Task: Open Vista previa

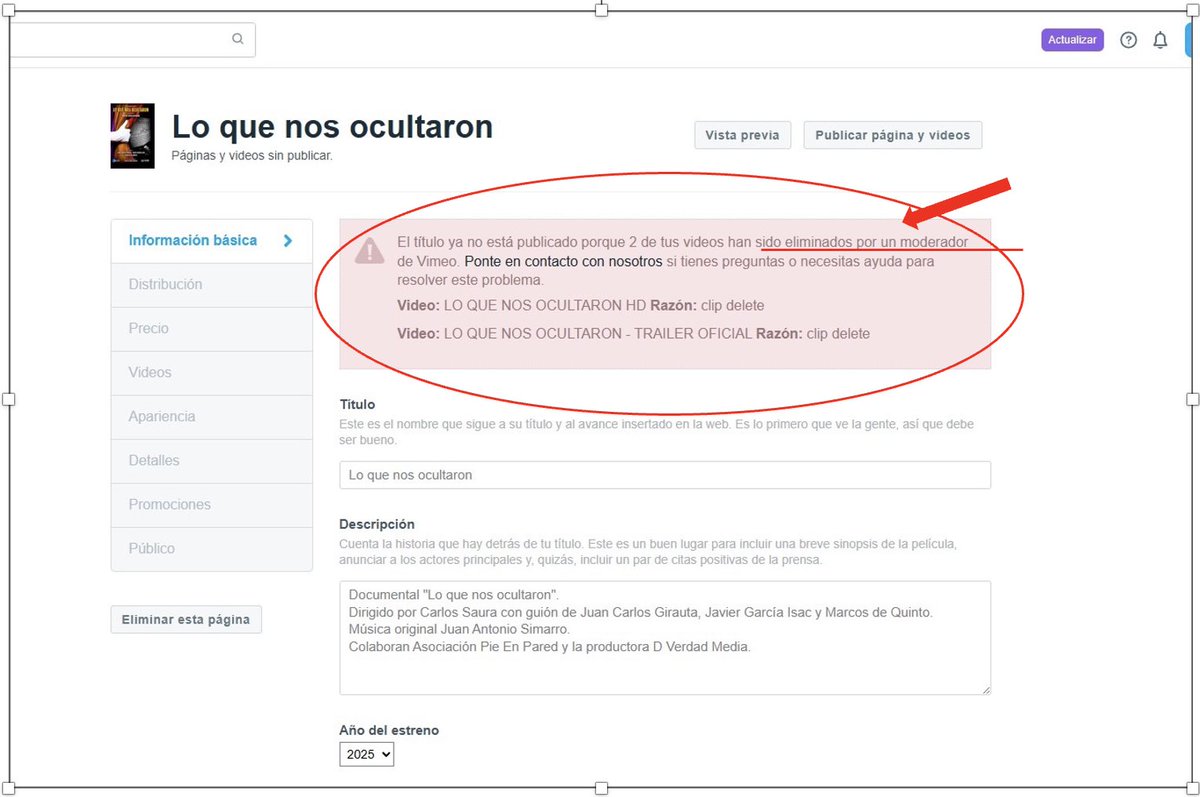Action: [x=743, y=135]
